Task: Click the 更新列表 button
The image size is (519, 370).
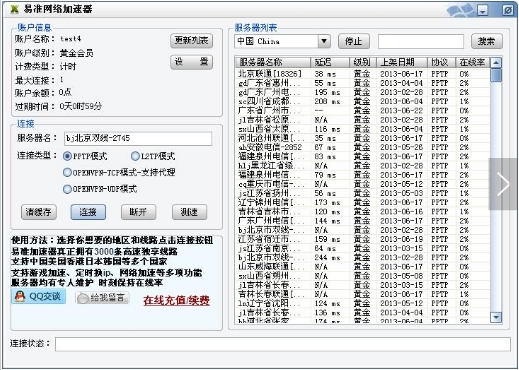Action: click(191, 41)
